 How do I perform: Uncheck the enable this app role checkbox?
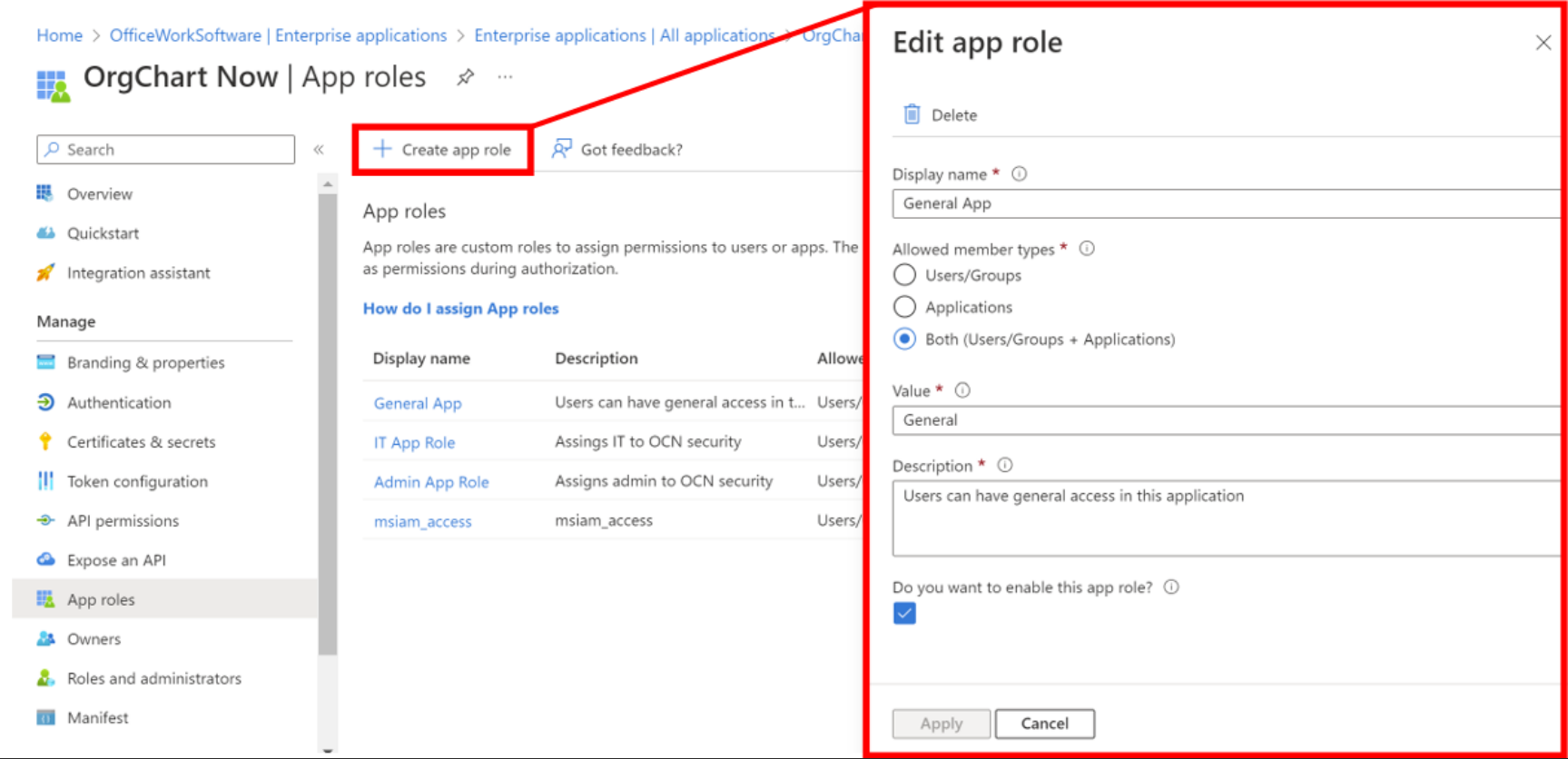[904, 614]
